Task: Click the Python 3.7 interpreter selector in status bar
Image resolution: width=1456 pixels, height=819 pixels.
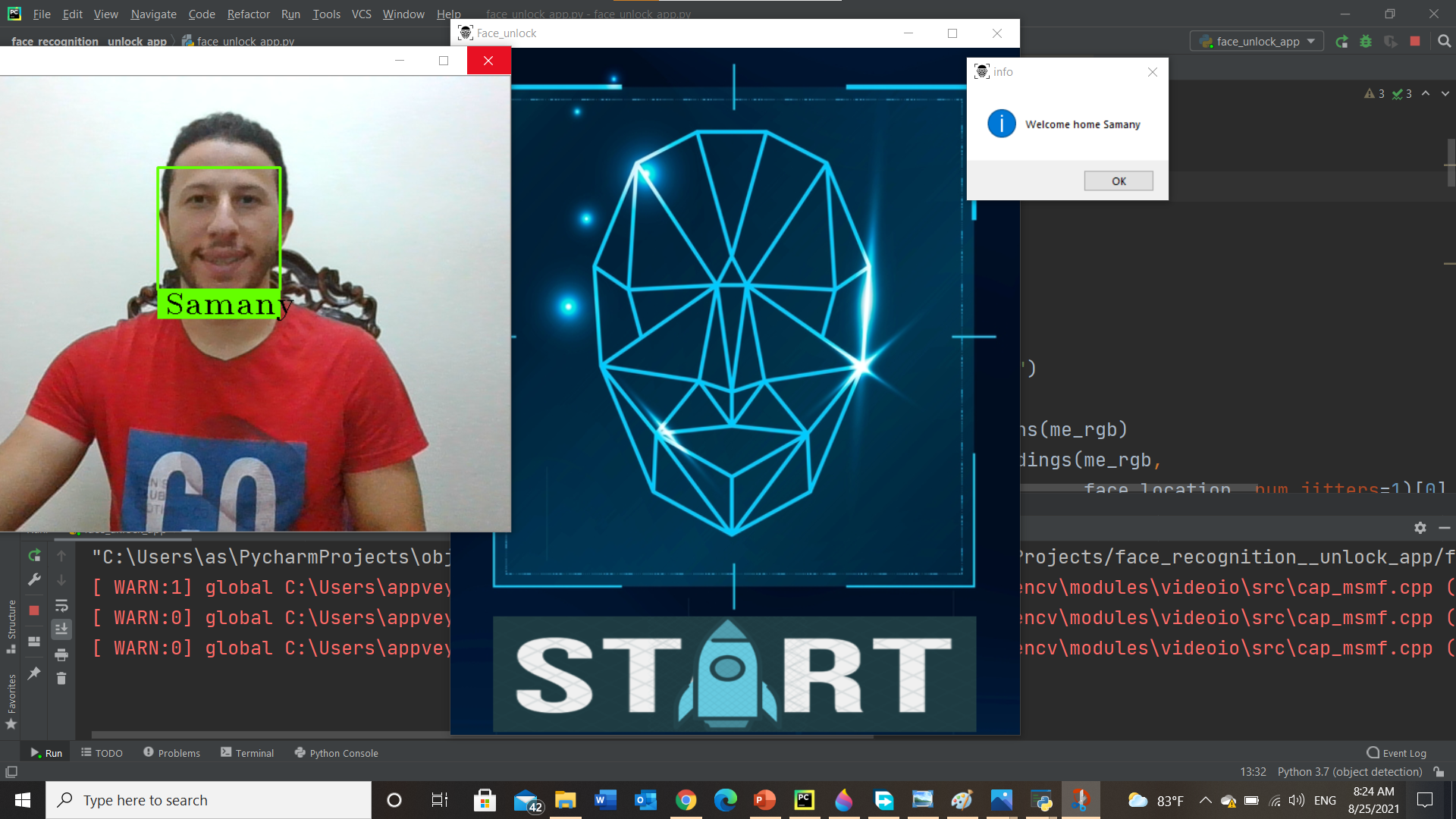Action: click(x=1349, y=771)
